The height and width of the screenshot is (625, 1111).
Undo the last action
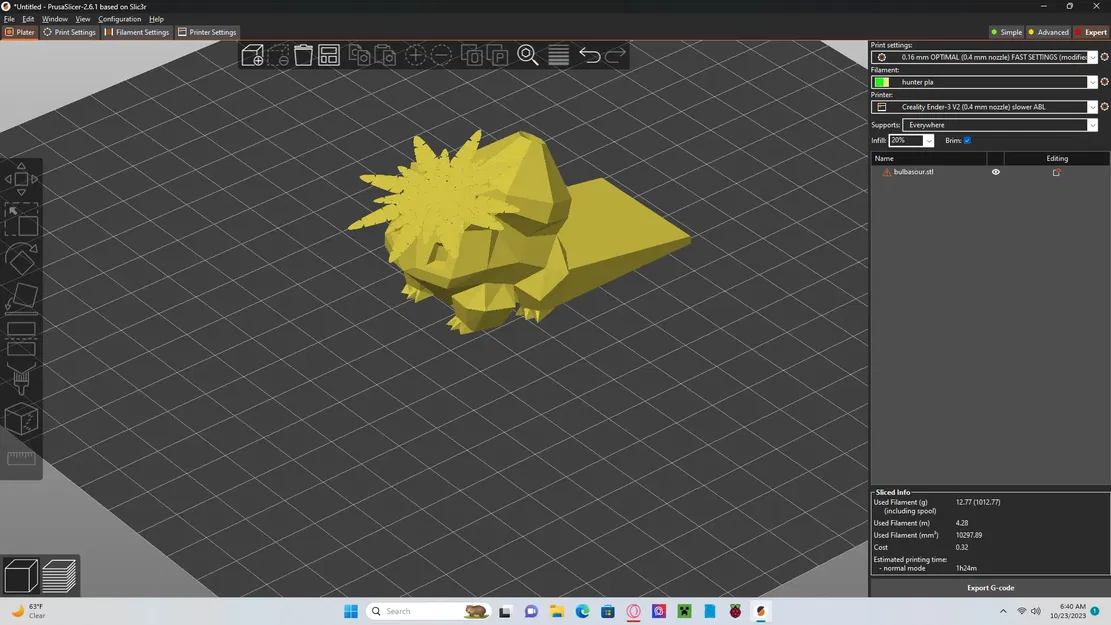(x=590, y=55)
